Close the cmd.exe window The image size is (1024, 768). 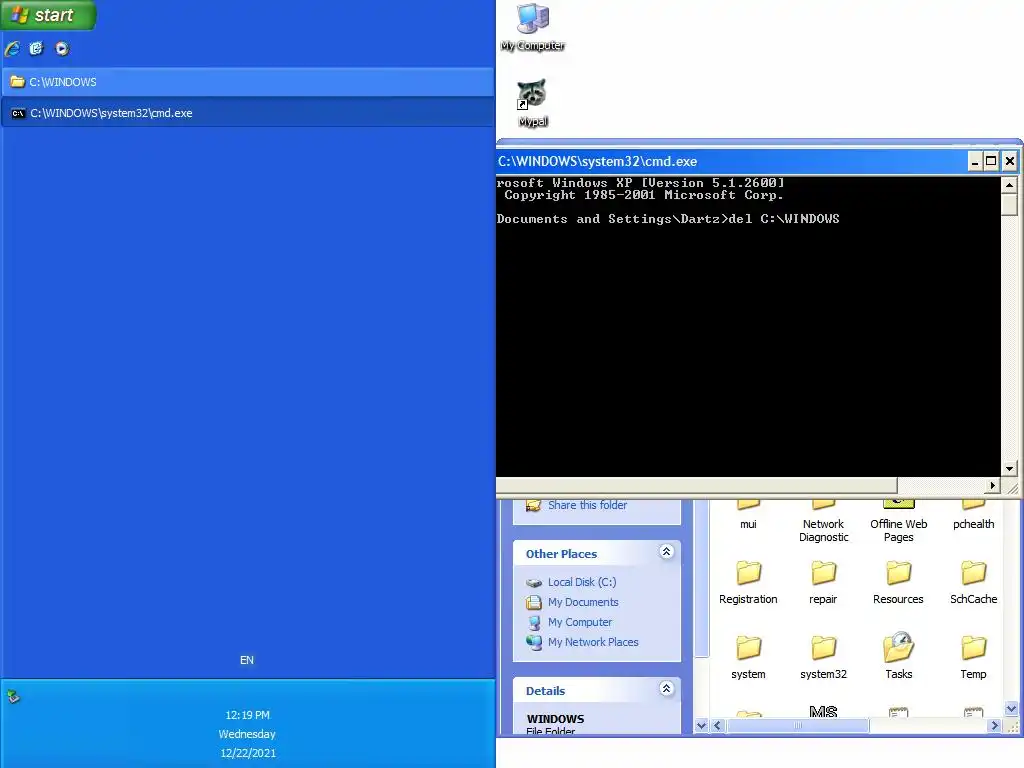coord(1010,161)
